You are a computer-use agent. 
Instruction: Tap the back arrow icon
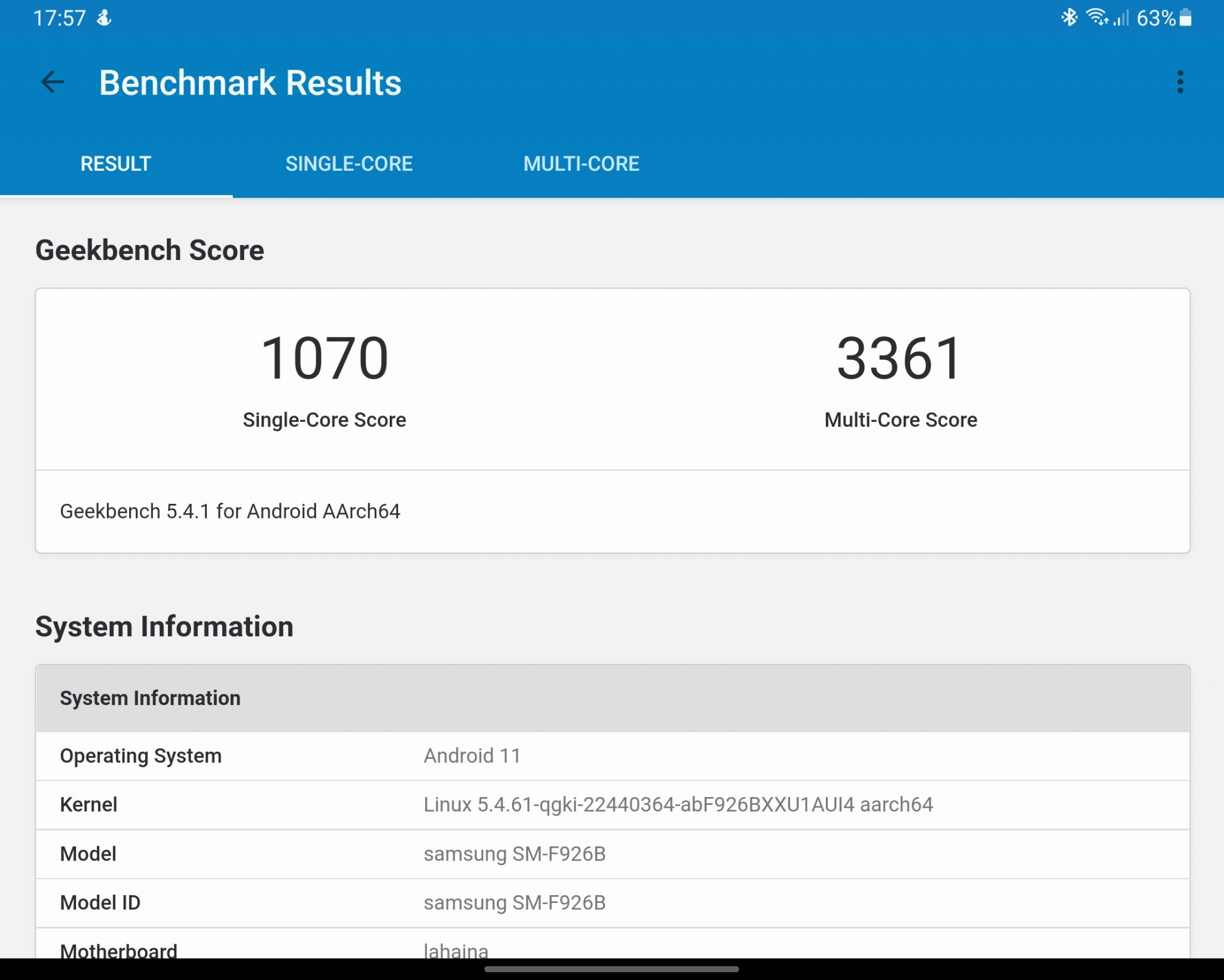pos(53,82)
